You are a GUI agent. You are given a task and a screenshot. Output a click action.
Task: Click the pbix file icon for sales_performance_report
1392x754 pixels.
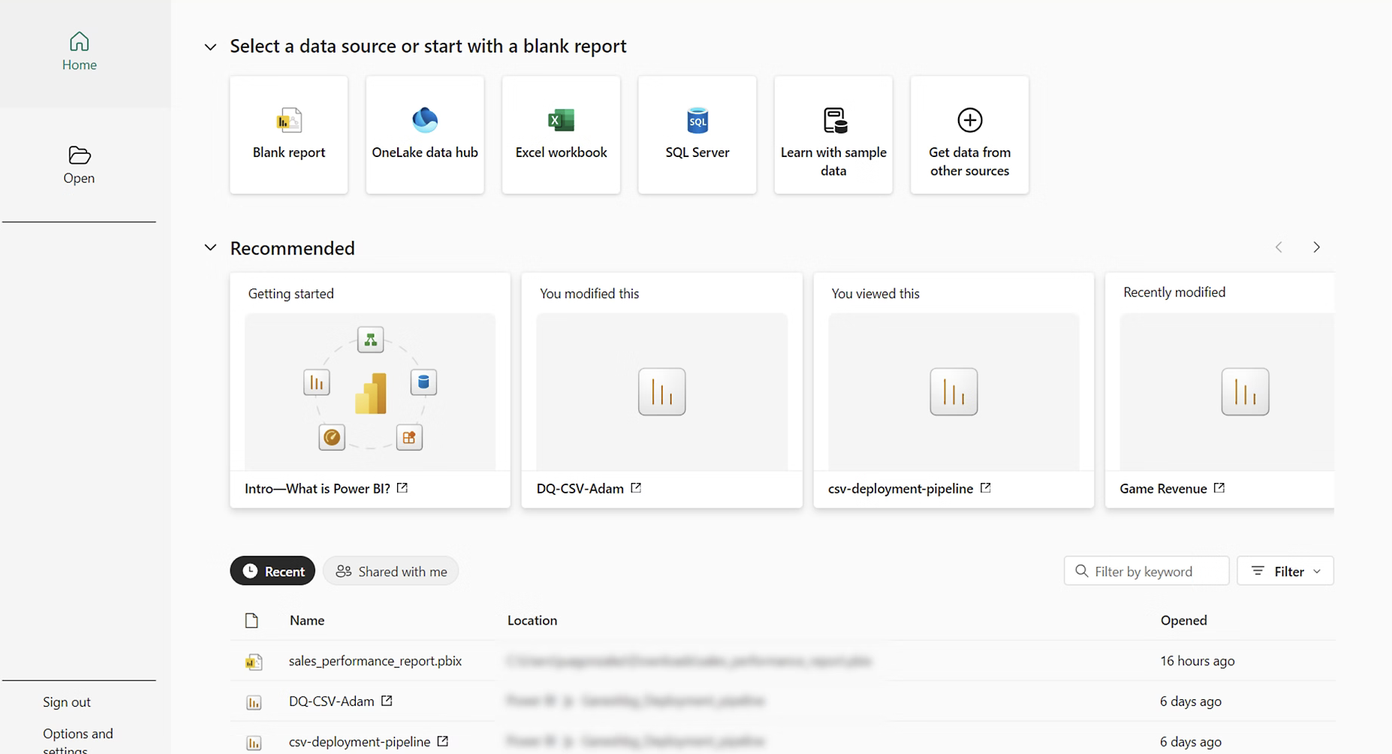point(254,662)
